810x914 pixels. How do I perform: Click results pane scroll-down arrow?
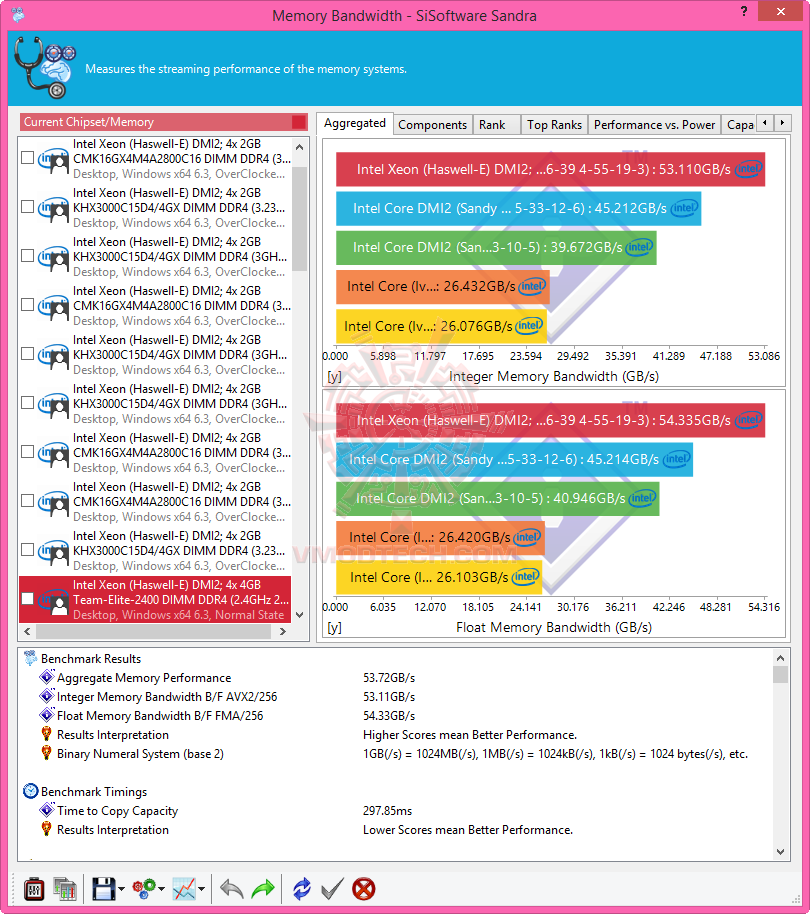click(x=780, y=852)
